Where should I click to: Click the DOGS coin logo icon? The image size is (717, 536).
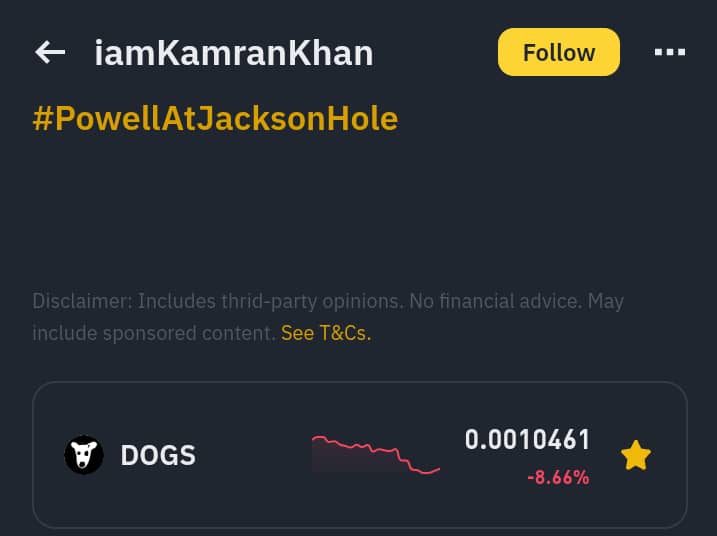point(84,455)
